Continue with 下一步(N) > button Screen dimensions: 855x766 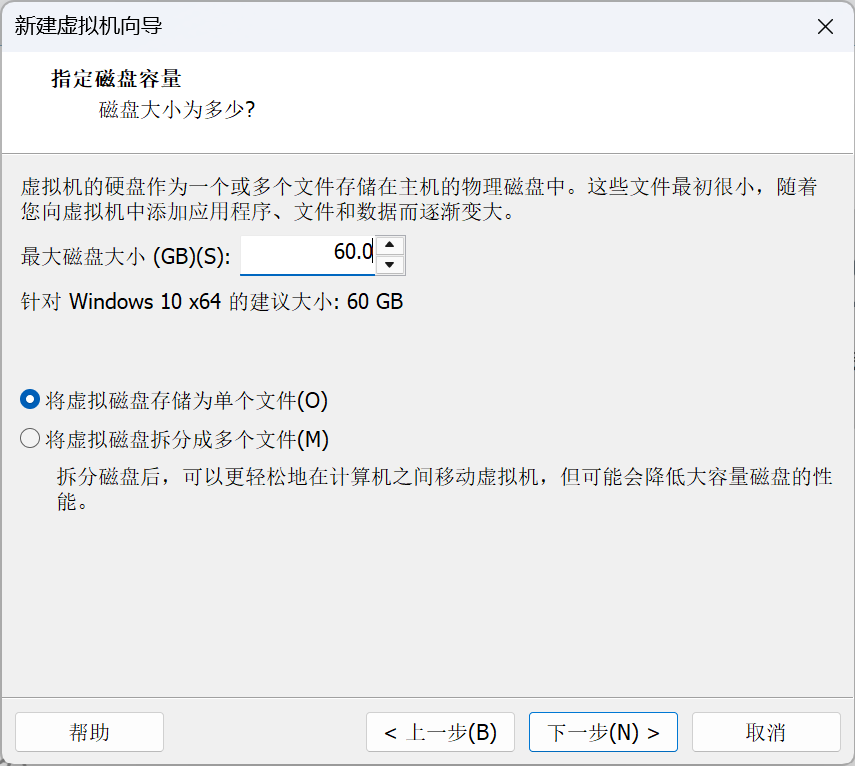pos(603,732)
